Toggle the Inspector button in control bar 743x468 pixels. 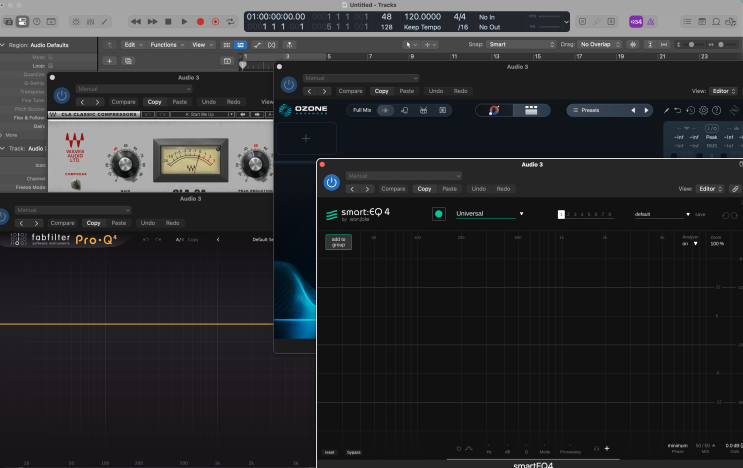(22, 21)
